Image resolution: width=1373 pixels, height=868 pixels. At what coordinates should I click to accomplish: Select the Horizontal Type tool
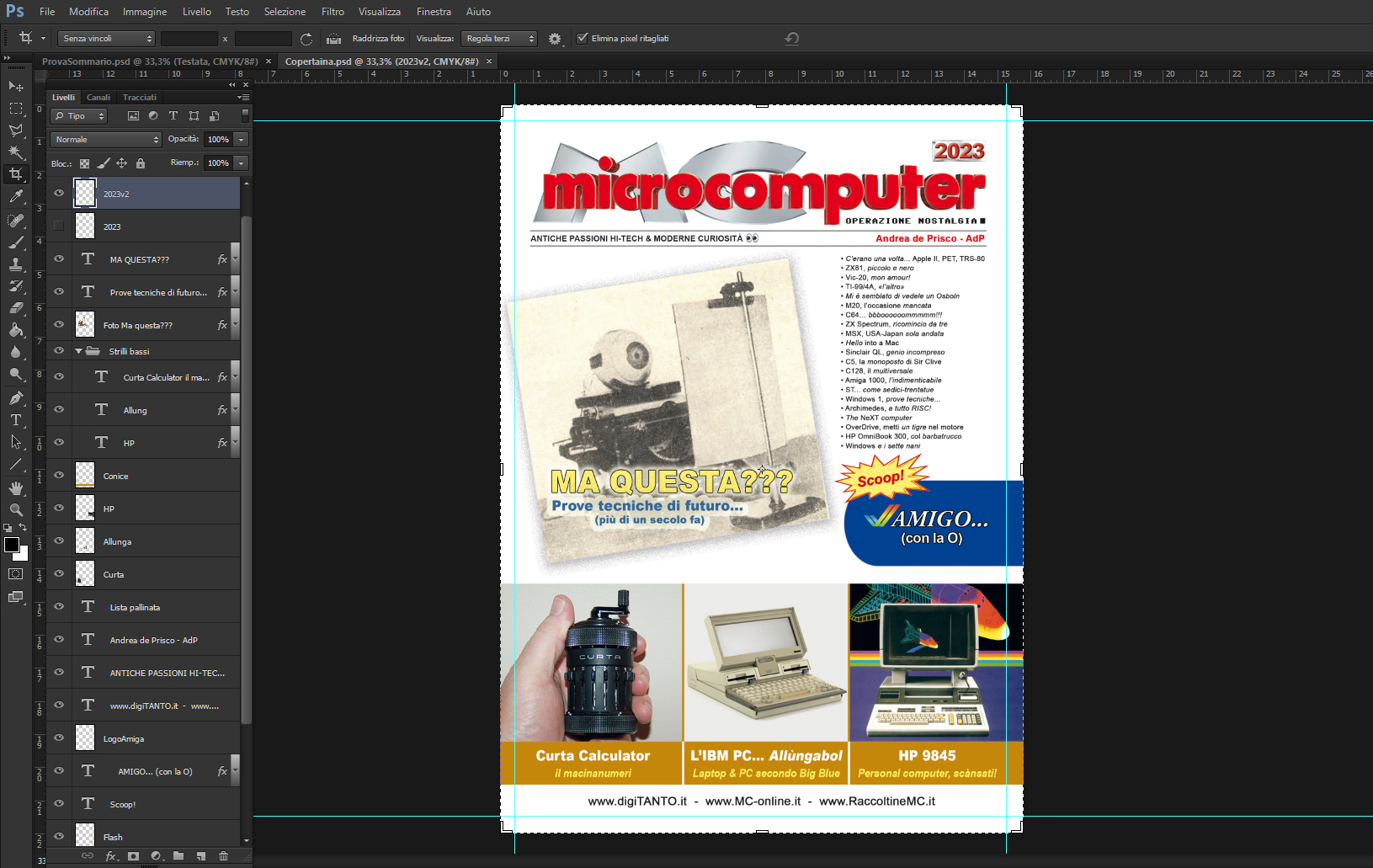tap(16, 420)
